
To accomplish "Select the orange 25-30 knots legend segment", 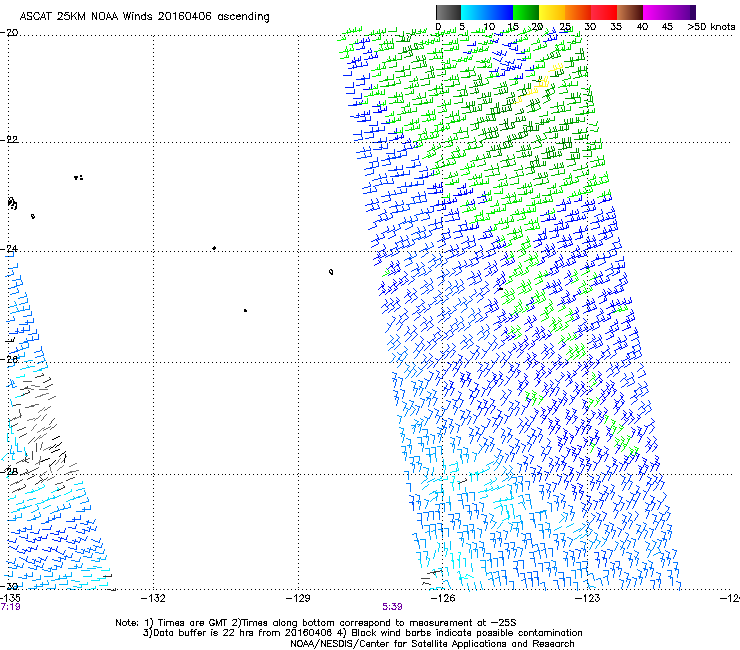I will [x=578, y=12].
